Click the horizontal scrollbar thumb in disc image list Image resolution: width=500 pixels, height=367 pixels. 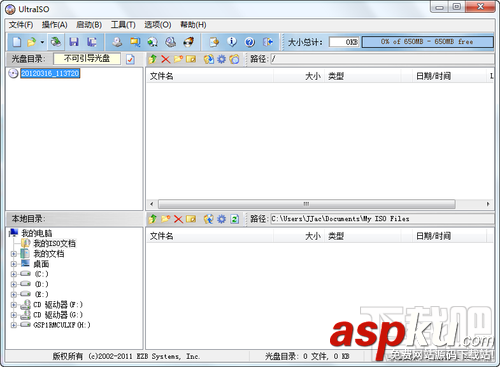click(307, 204)
